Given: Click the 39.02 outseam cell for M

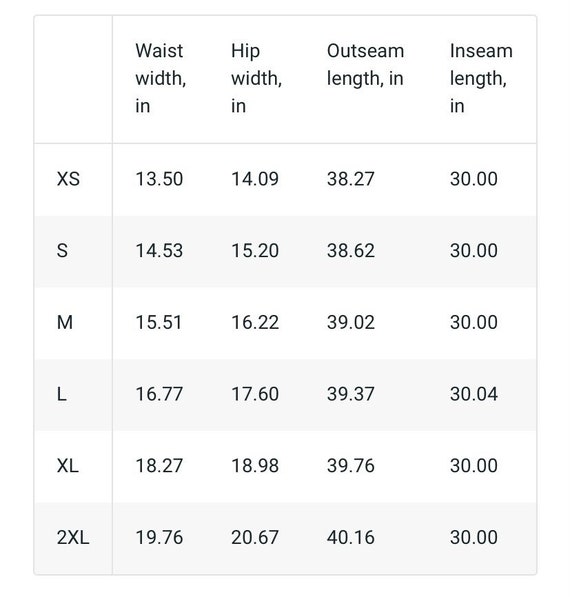Looking at the screenshot, I should click(351, 322).
